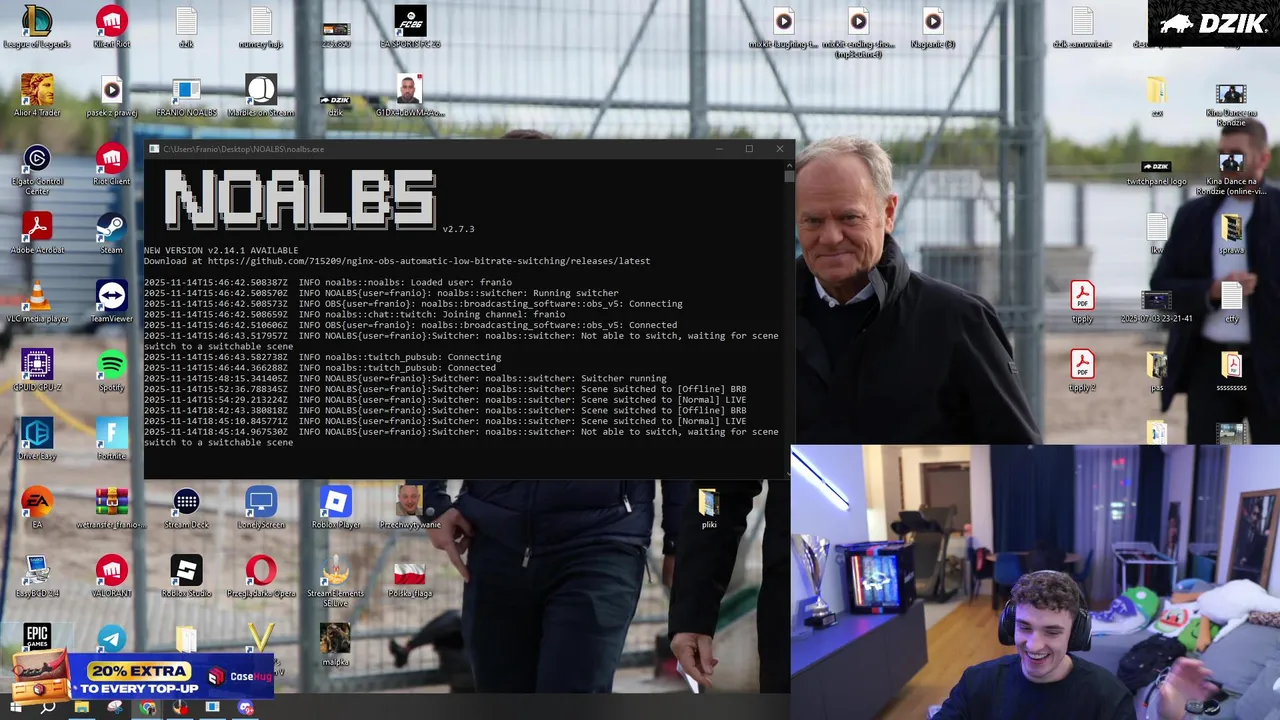This screenshot has width=1280, height=720.
Task: Switch to Chrome in the taskbar
Action: point(148,708)
